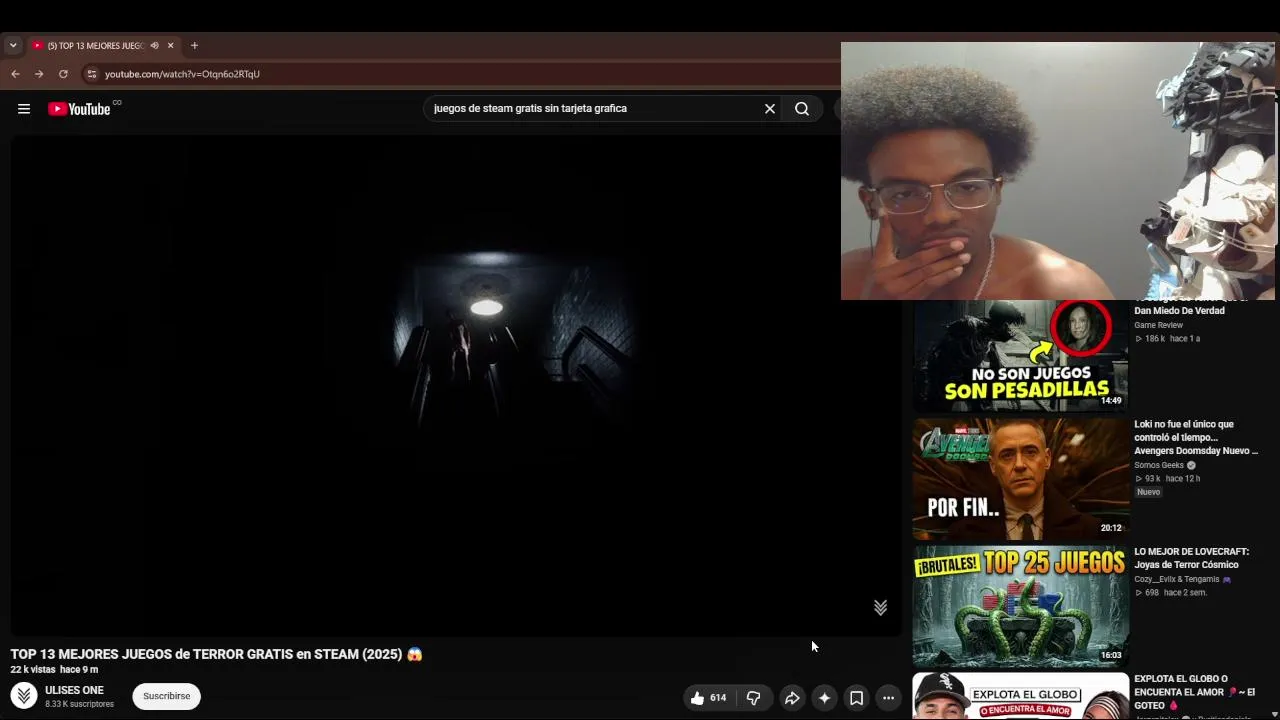Subscribe with the Suscribirse button

pos(166,696)
